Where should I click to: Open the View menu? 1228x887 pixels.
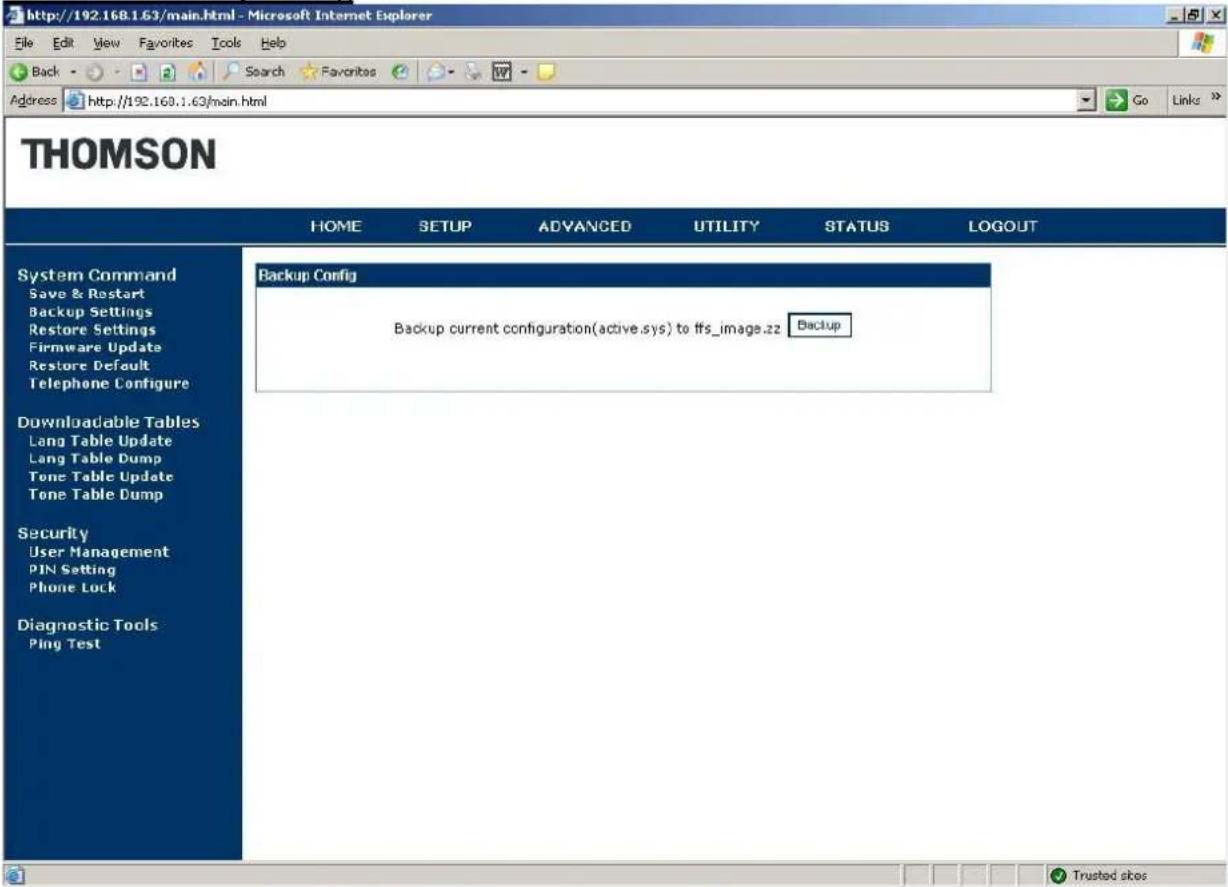point(105,43)
